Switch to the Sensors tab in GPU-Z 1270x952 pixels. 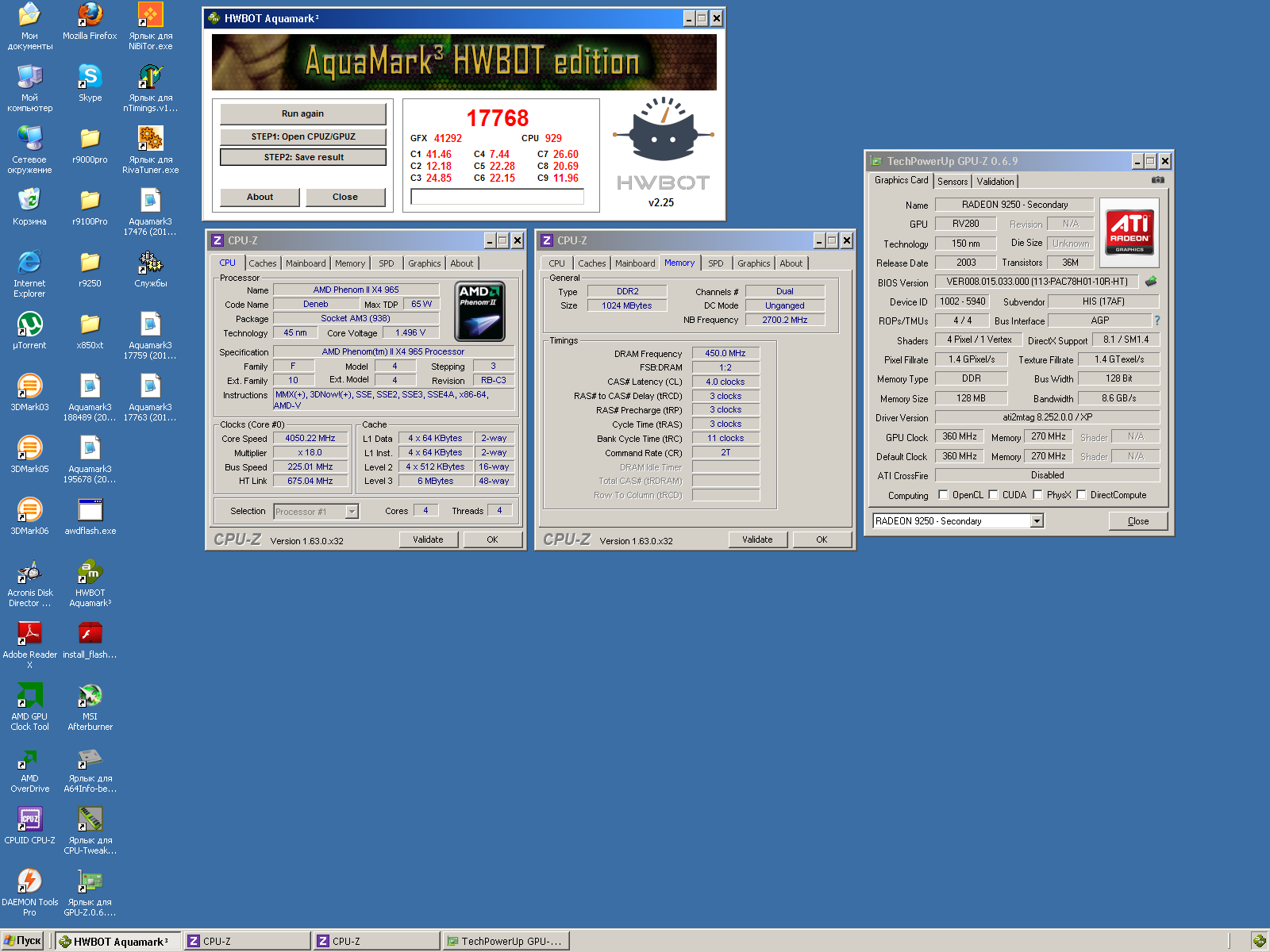pyautogui.click(x=952, y=182)
